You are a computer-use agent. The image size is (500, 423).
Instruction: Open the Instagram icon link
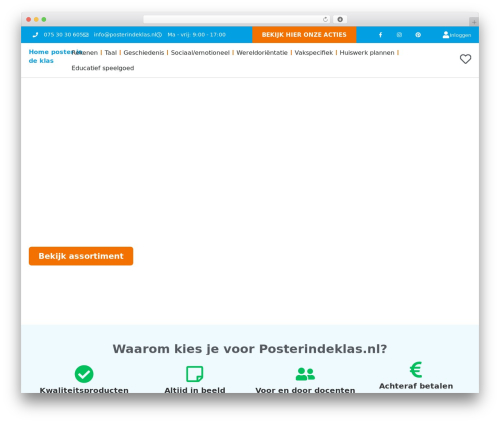tap(399, 35)
